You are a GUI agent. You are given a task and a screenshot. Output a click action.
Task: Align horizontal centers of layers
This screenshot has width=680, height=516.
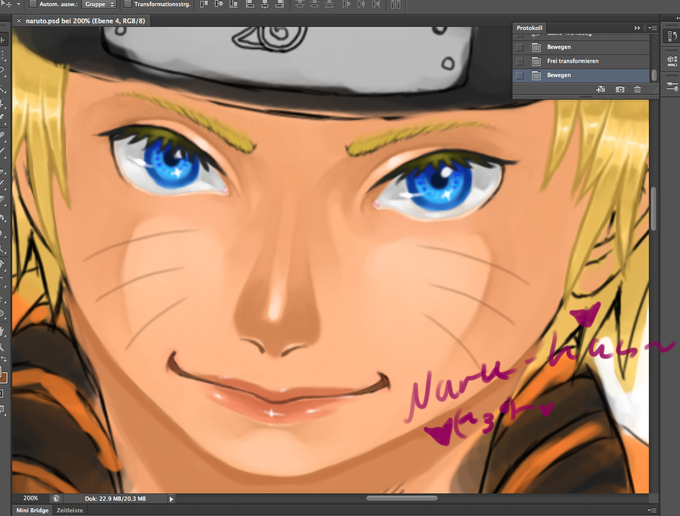265,4
